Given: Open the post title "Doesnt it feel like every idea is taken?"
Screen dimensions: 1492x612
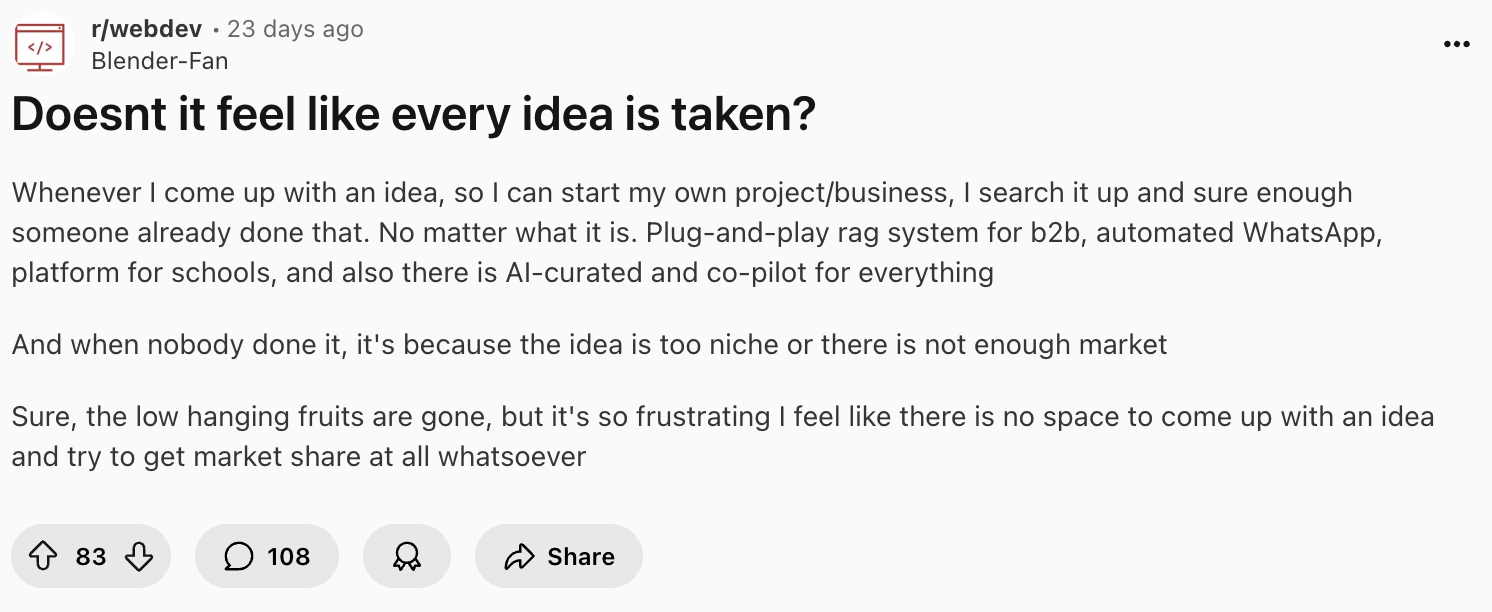Looking at the screenshot, I should (414, 116).
